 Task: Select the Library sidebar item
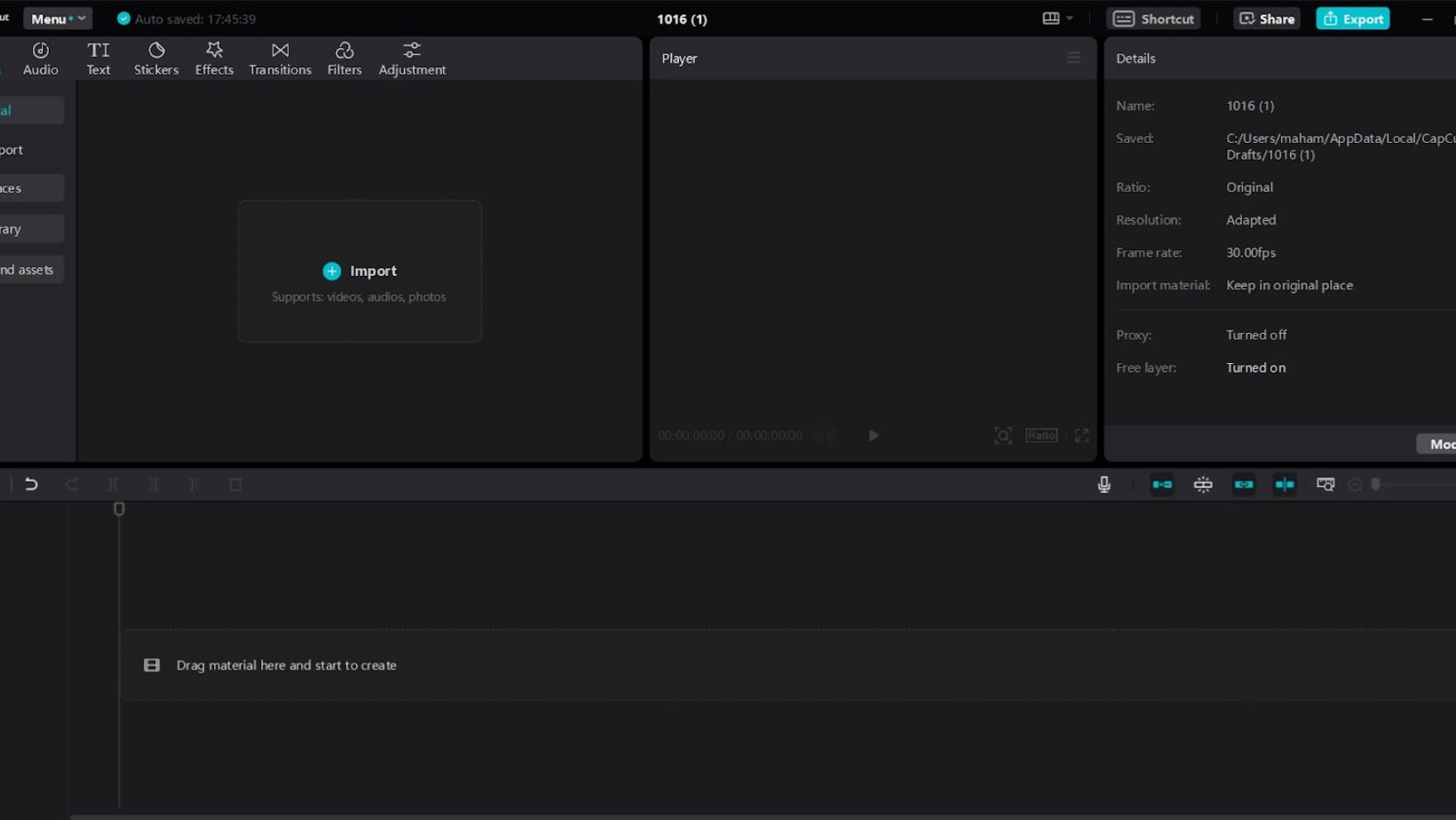[x=31, y=229]
